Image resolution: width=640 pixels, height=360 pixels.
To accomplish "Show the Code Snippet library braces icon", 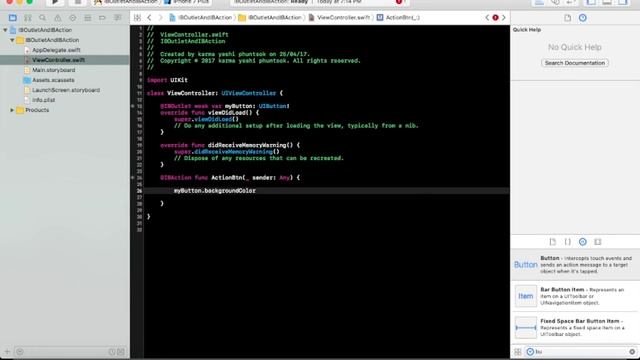I will pyautogui.click(x=567, y=242).
